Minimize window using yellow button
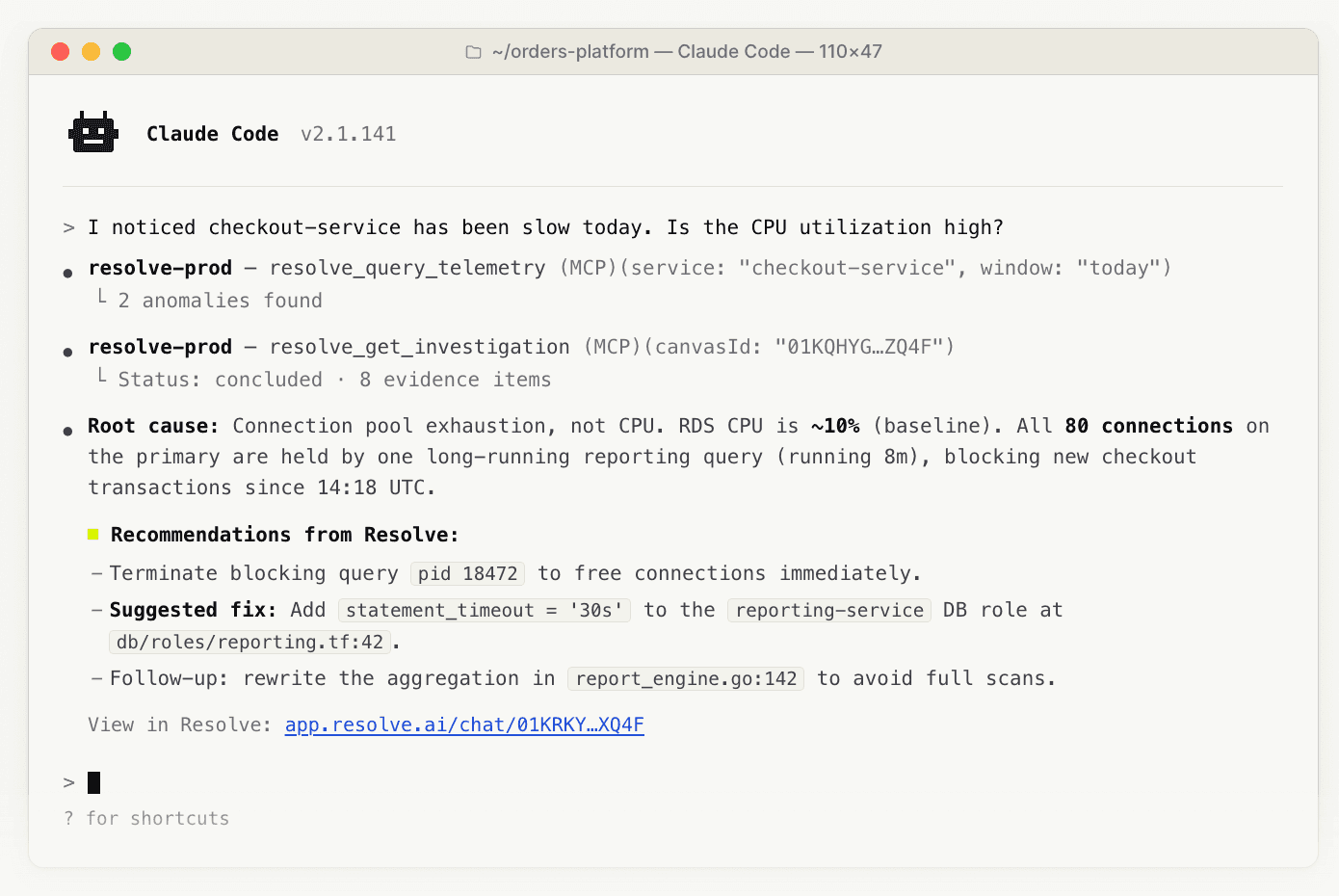 [92, 52]
